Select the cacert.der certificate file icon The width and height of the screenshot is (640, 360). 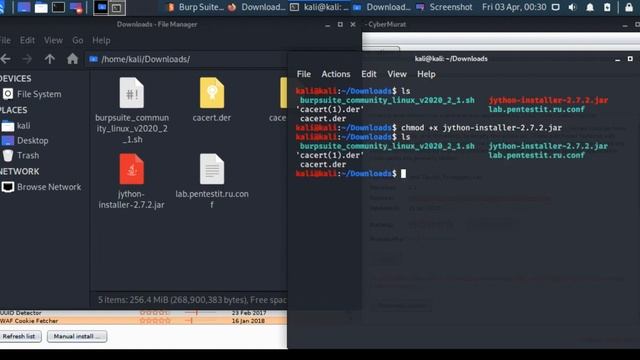click(212, 93)
